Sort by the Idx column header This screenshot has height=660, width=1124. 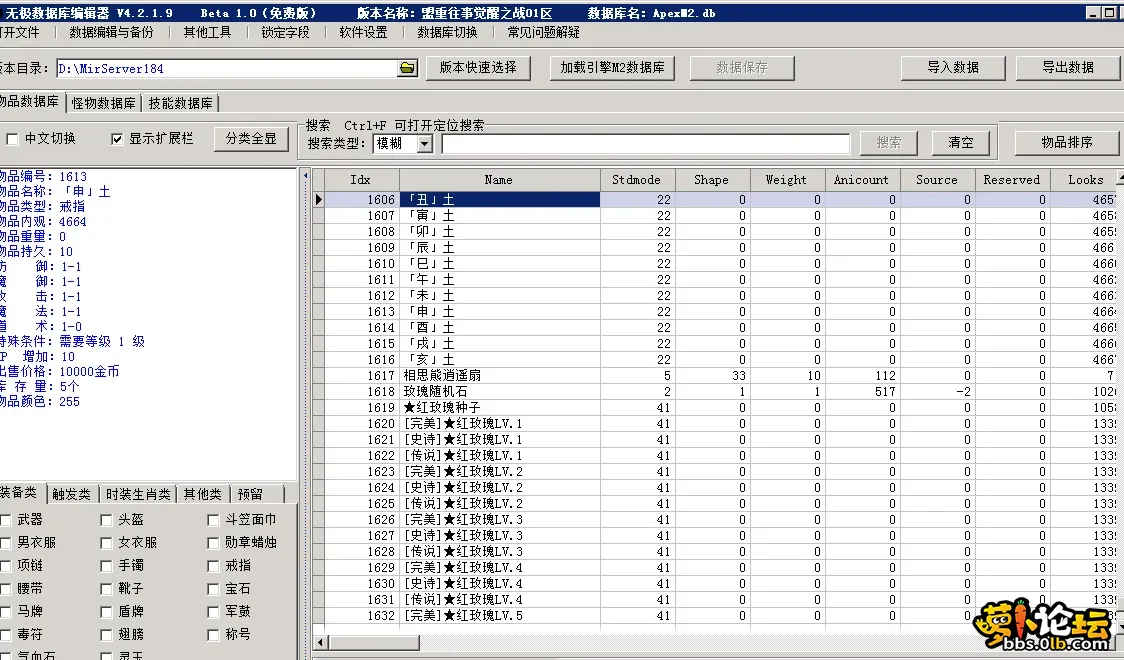tap(360, 180)
